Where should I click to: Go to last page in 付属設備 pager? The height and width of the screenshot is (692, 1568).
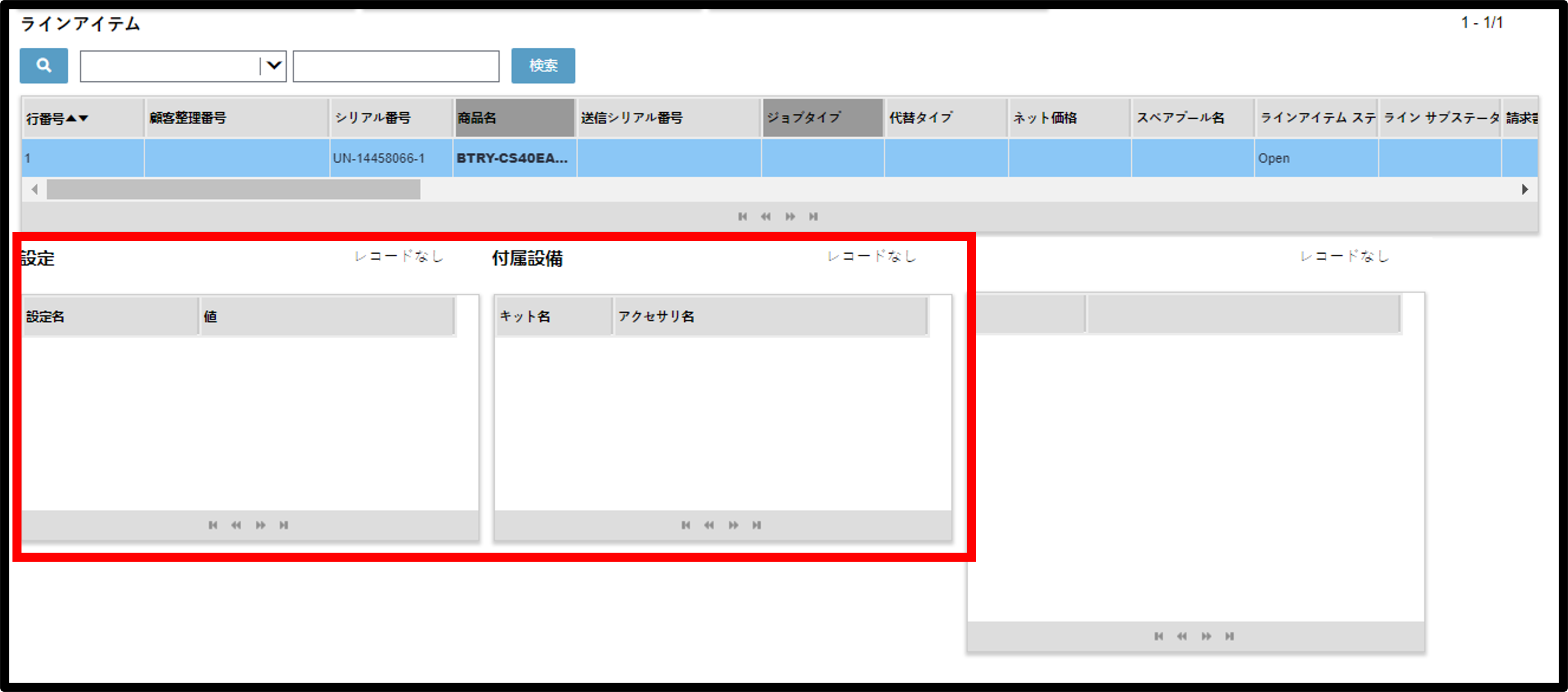(756, 525)
